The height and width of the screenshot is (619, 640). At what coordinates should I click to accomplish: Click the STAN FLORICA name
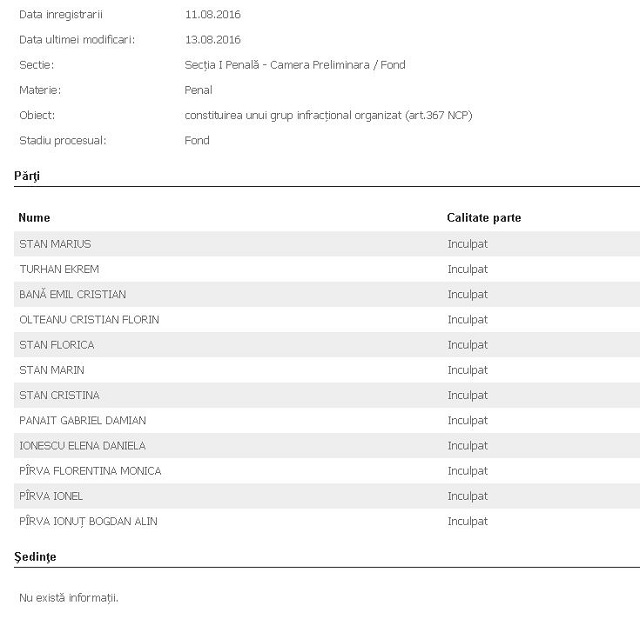56,345
